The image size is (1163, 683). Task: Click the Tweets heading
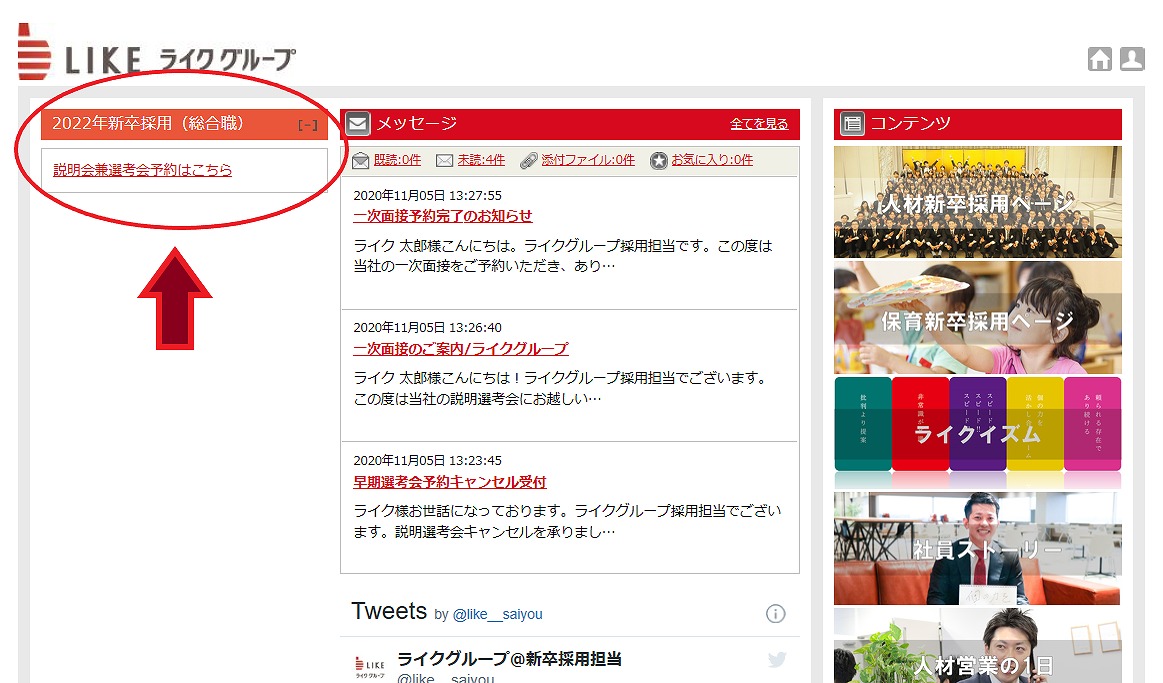coord(389,611)
